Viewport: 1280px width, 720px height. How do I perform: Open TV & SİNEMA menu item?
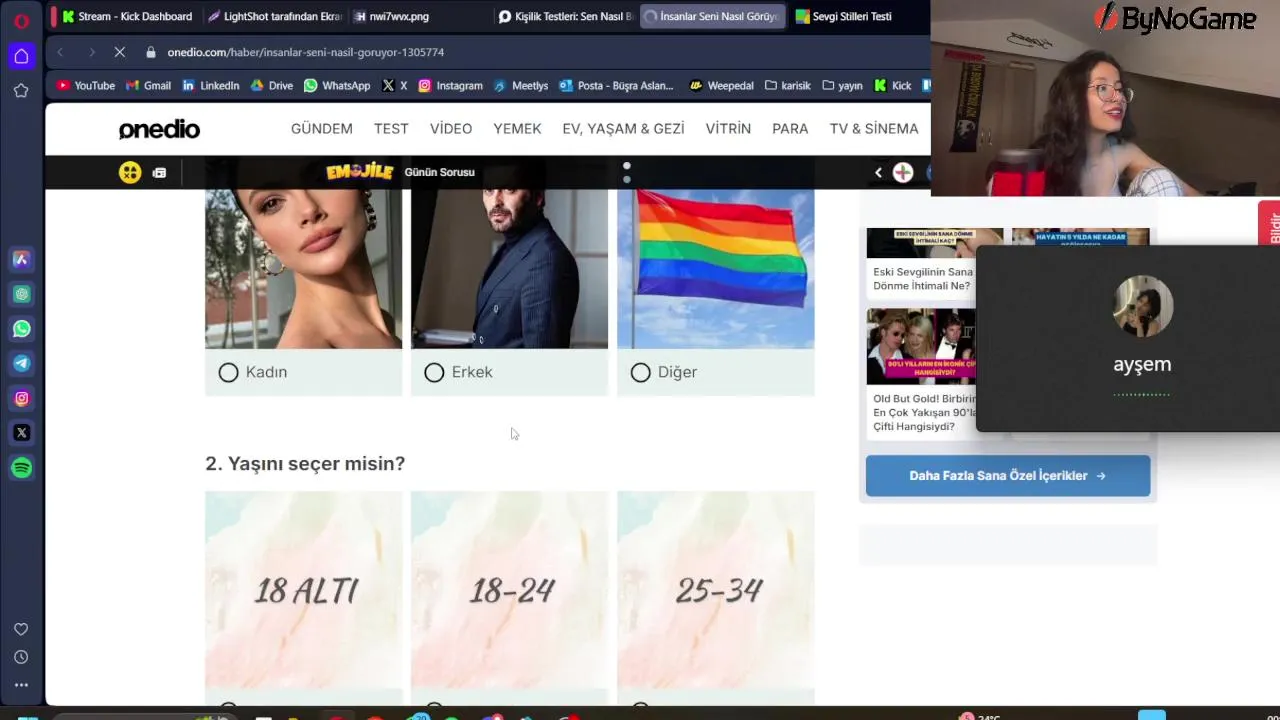[874, 129]
